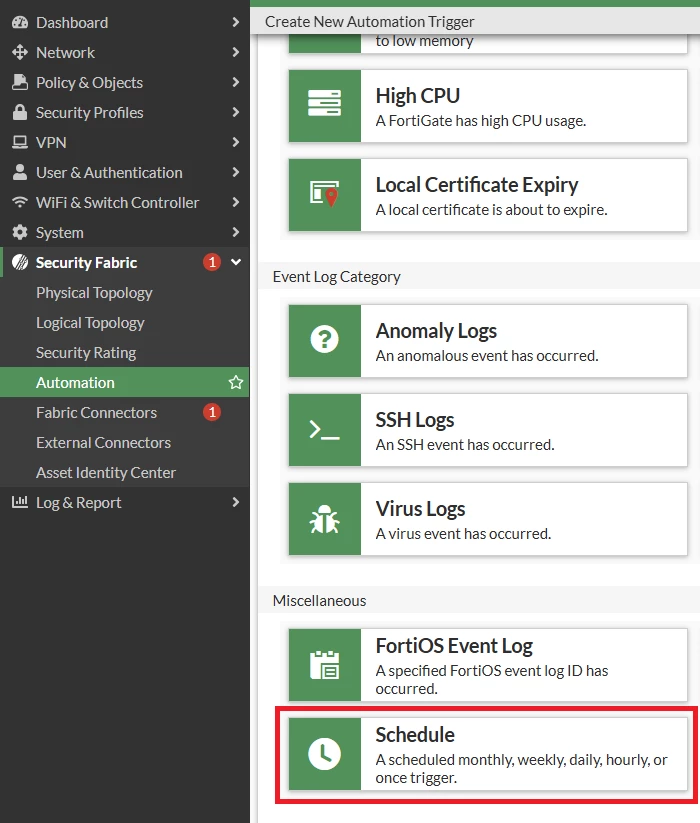Open Security Rating page

(124, 352)
